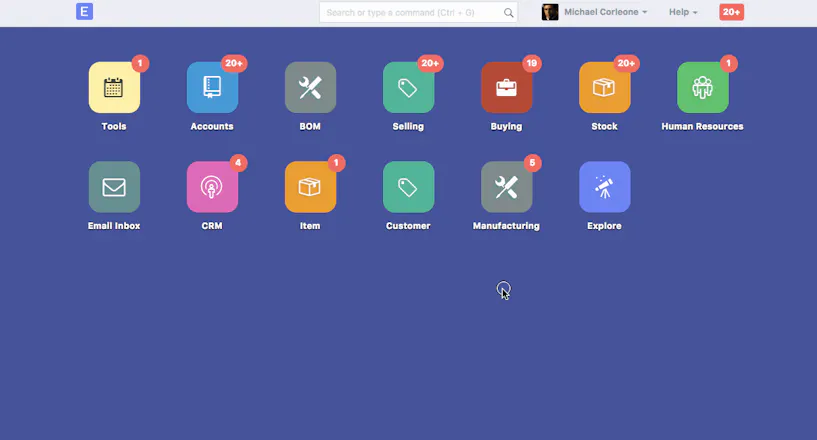Open the Accounts module icon

(x=212, y=88)
